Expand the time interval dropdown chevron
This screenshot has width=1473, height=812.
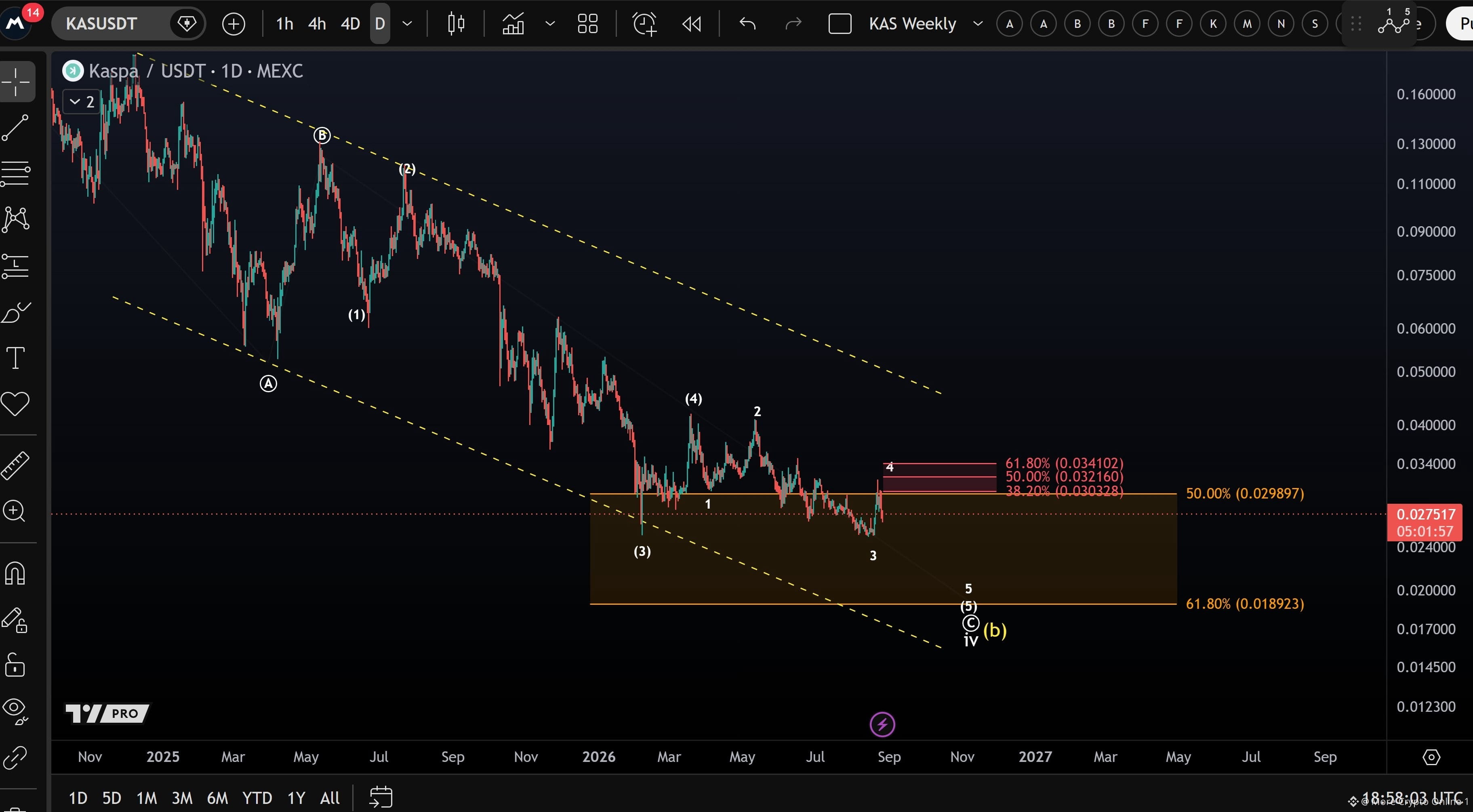pos(408,24)
